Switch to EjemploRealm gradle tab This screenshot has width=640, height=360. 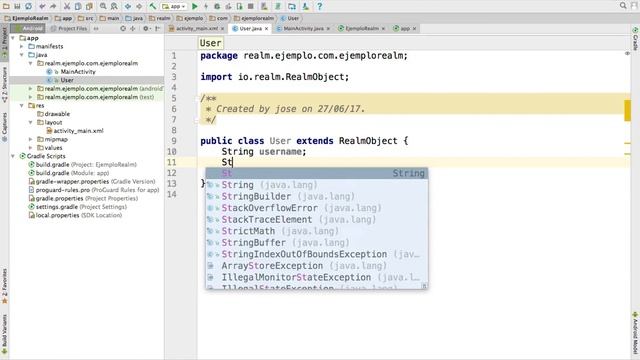[x=361, y=28]
